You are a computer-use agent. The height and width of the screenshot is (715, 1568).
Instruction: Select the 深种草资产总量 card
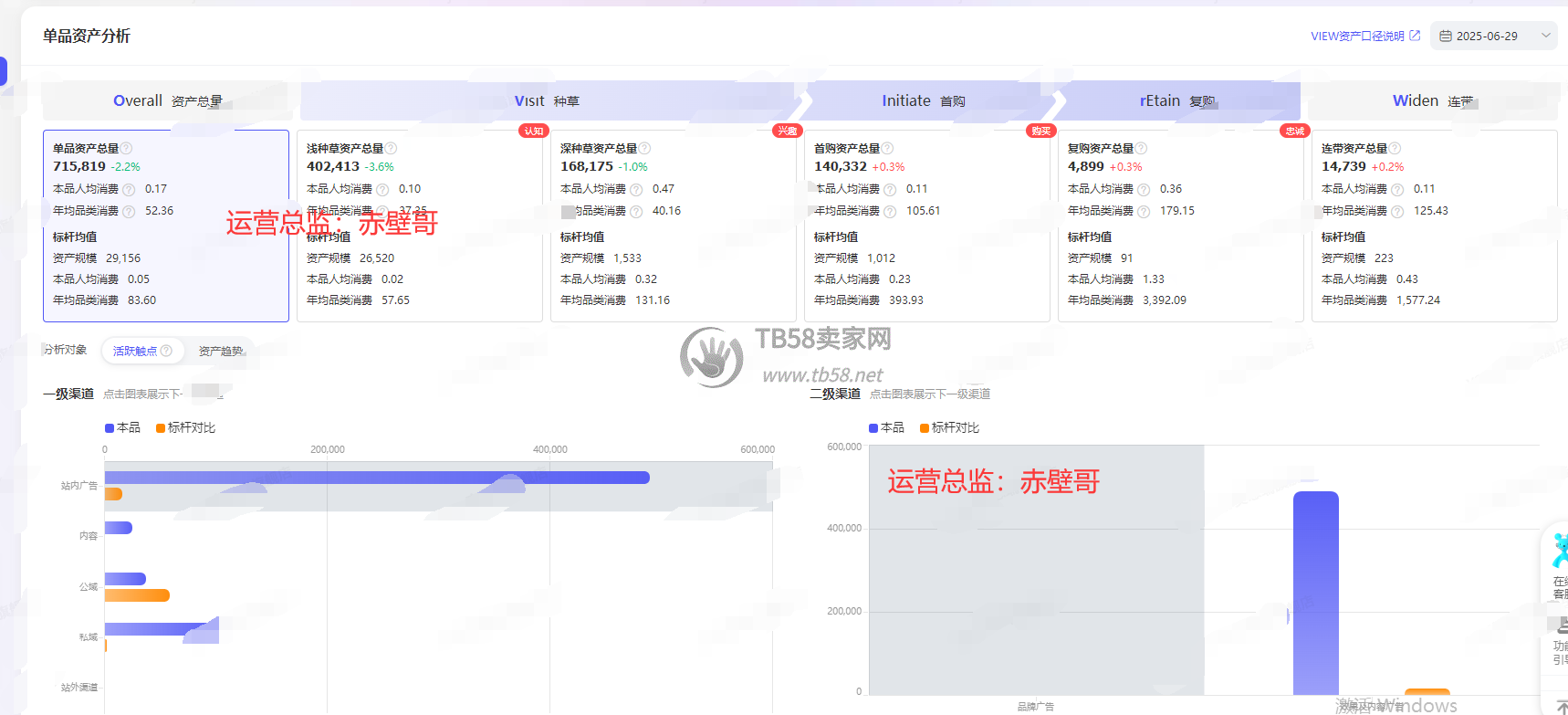click(x=674, y=226)
